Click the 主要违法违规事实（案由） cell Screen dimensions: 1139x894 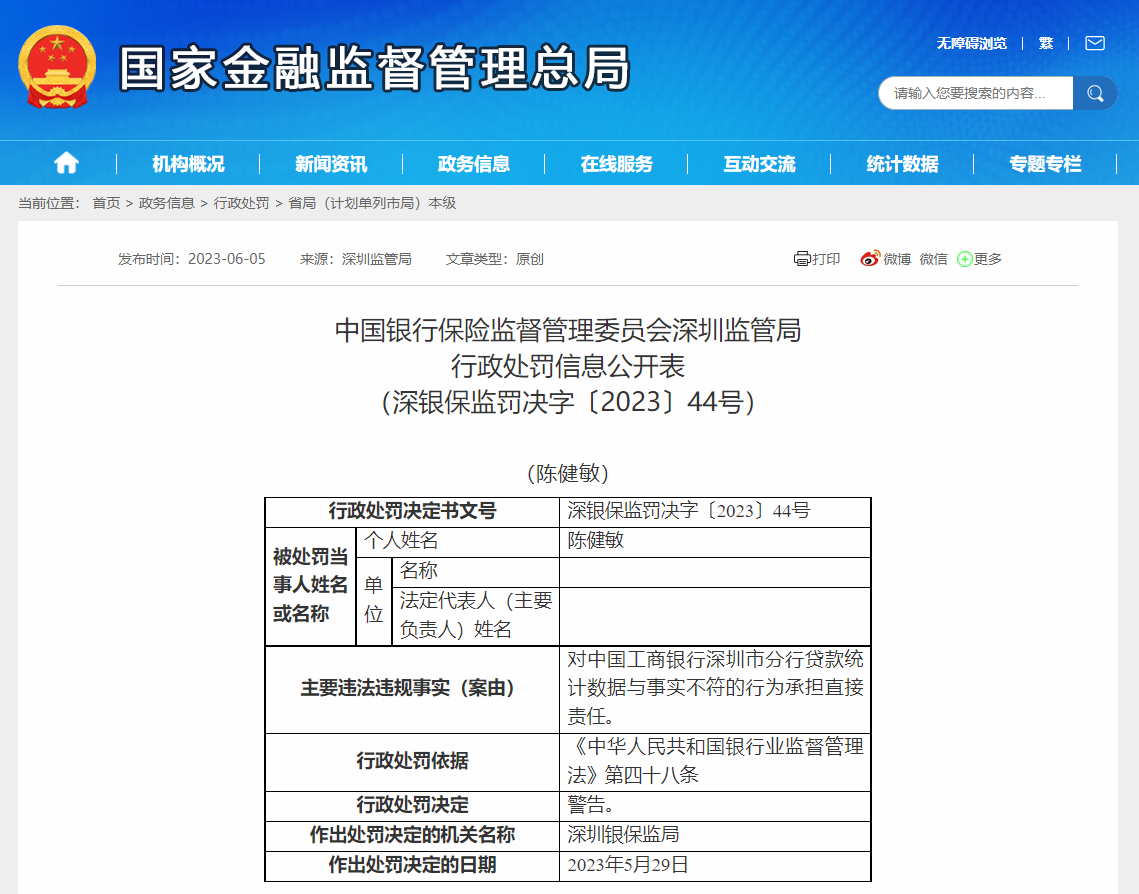pyautogui.click(x=412, y=689)
